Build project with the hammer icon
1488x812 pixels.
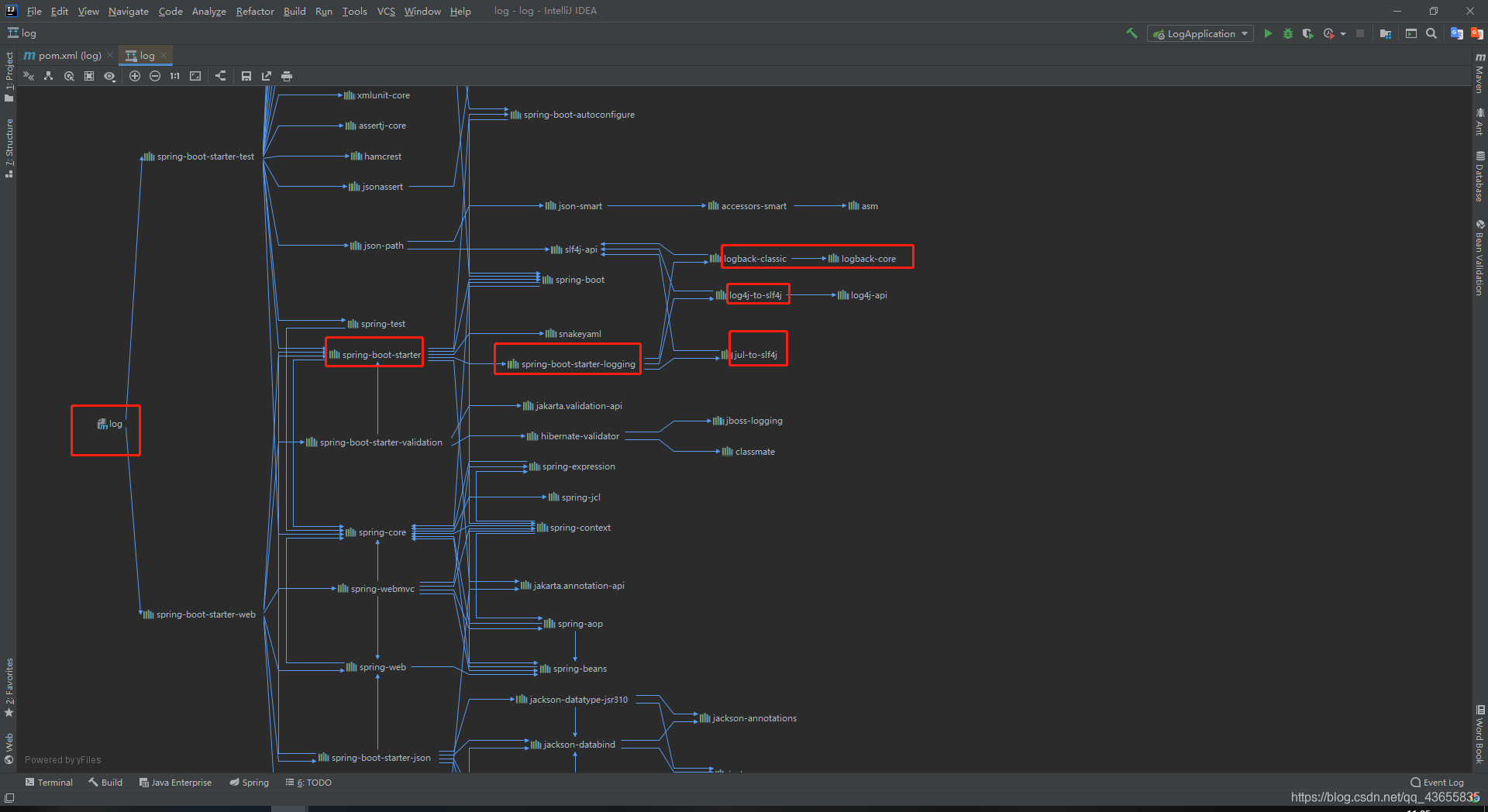[x=1131, y=33]
